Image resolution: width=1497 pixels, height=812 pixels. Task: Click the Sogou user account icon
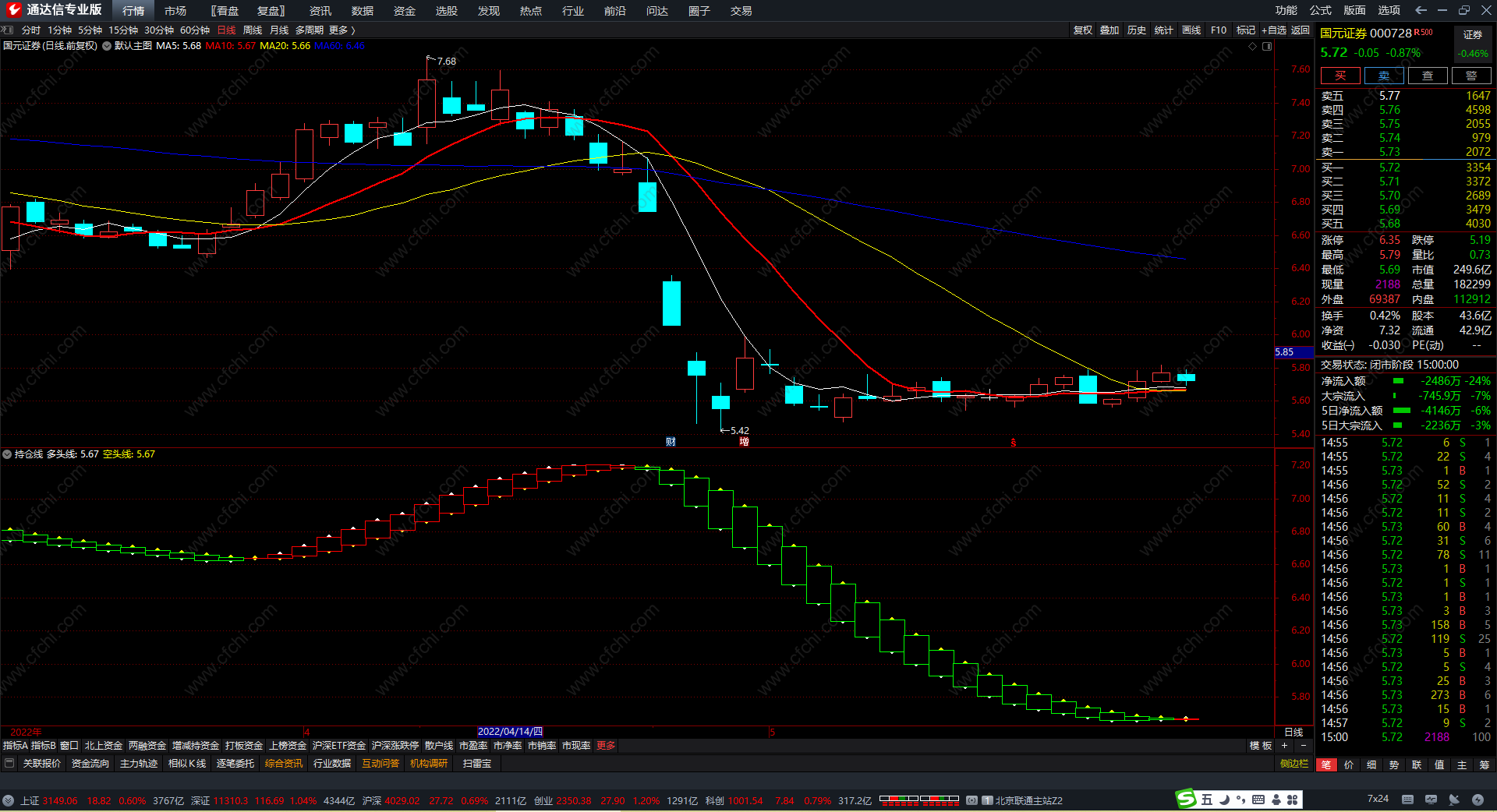1276,800
